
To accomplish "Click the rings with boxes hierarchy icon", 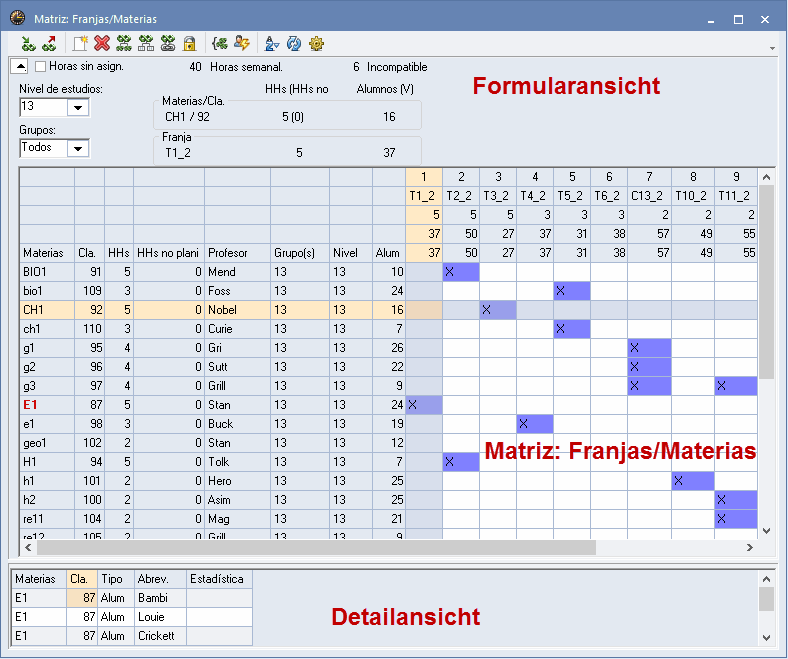I will (146, 44).
